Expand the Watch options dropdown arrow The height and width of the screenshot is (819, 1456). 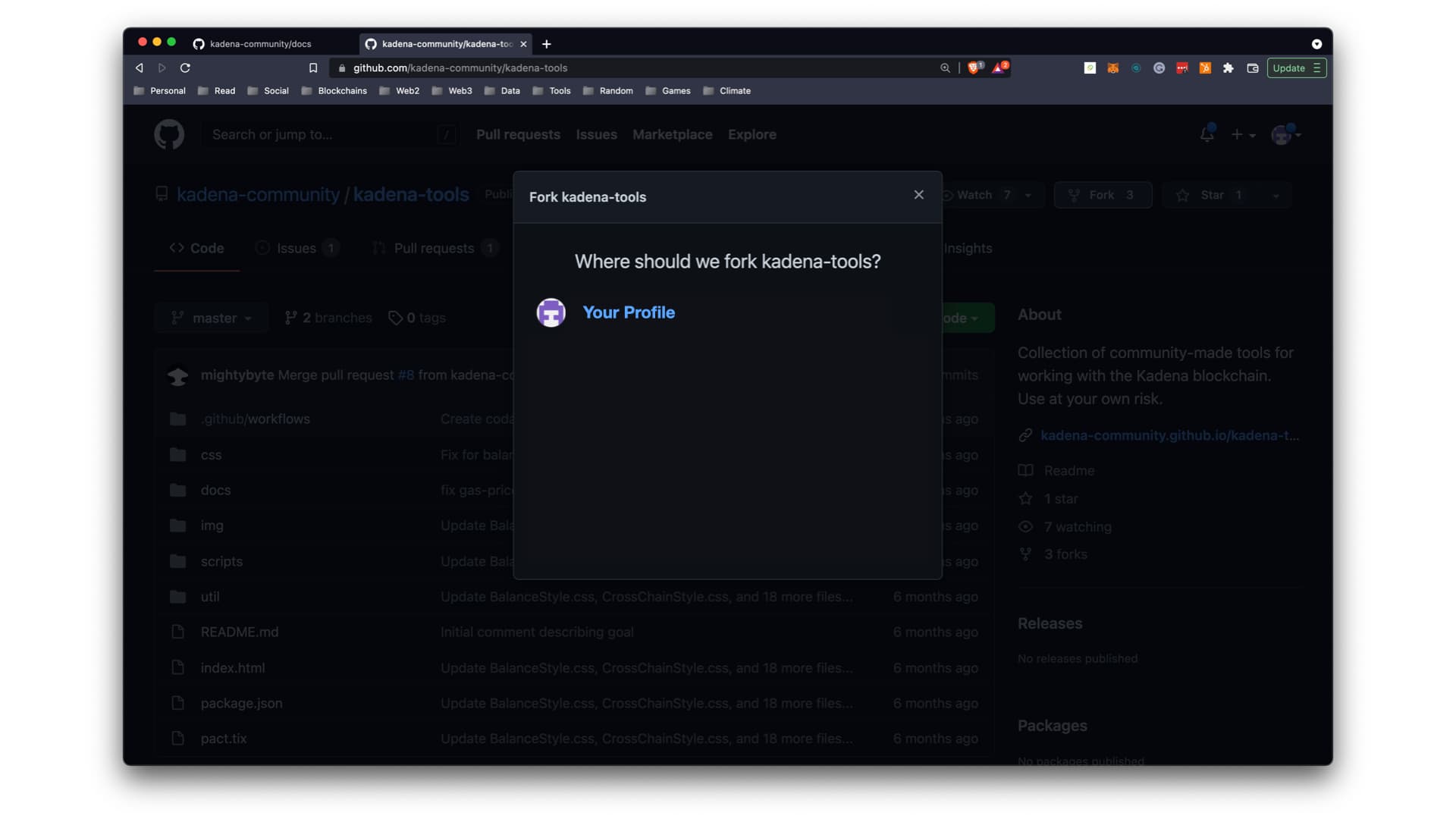1028,195
